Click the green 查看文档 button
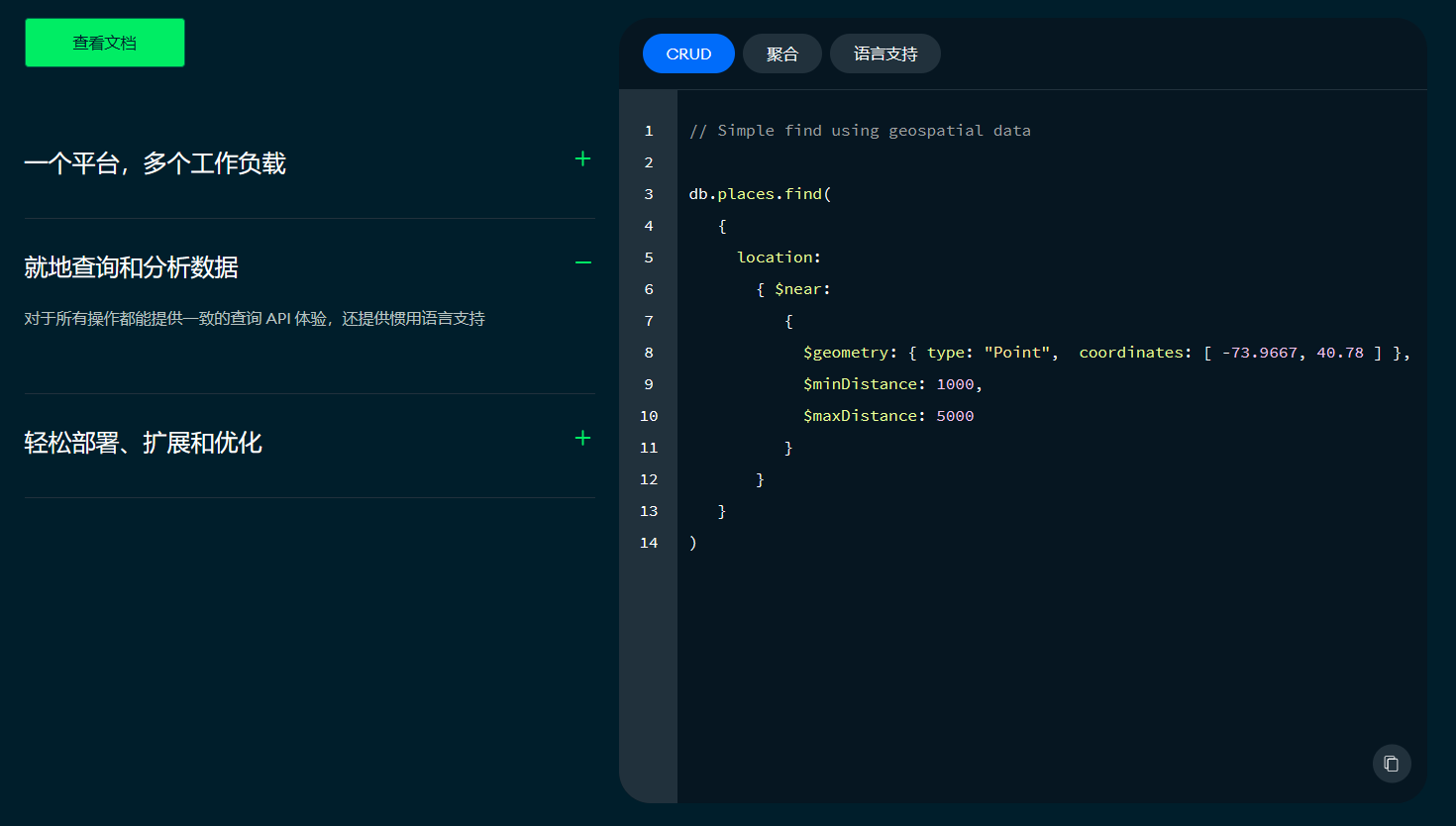Viewport: 1456px width, 826px height. click(105, 43)
